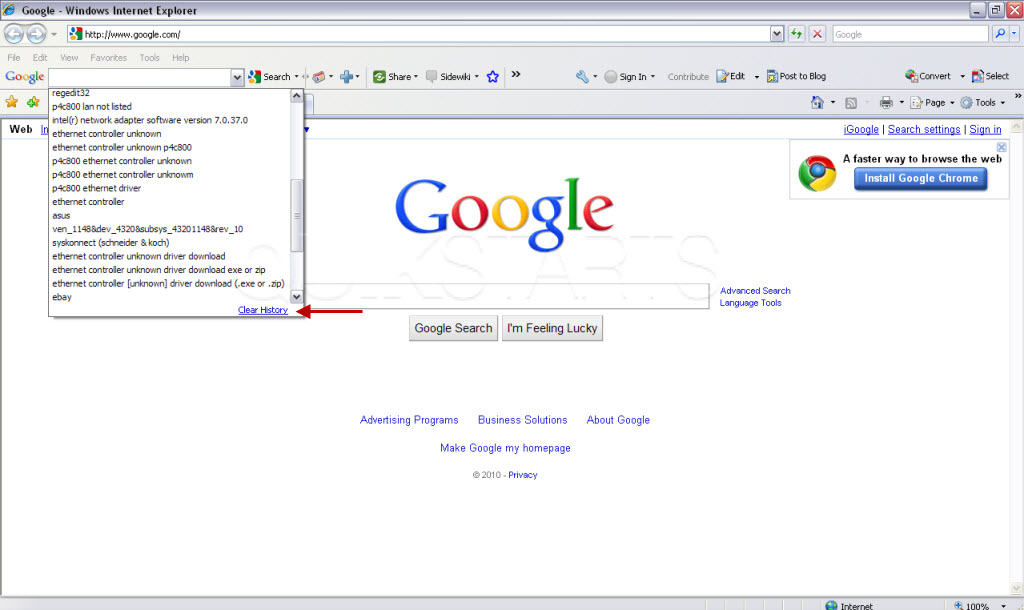1024x610 pixels.
Task: Click the yellow Favorites star icon
Action: (12, 102)
